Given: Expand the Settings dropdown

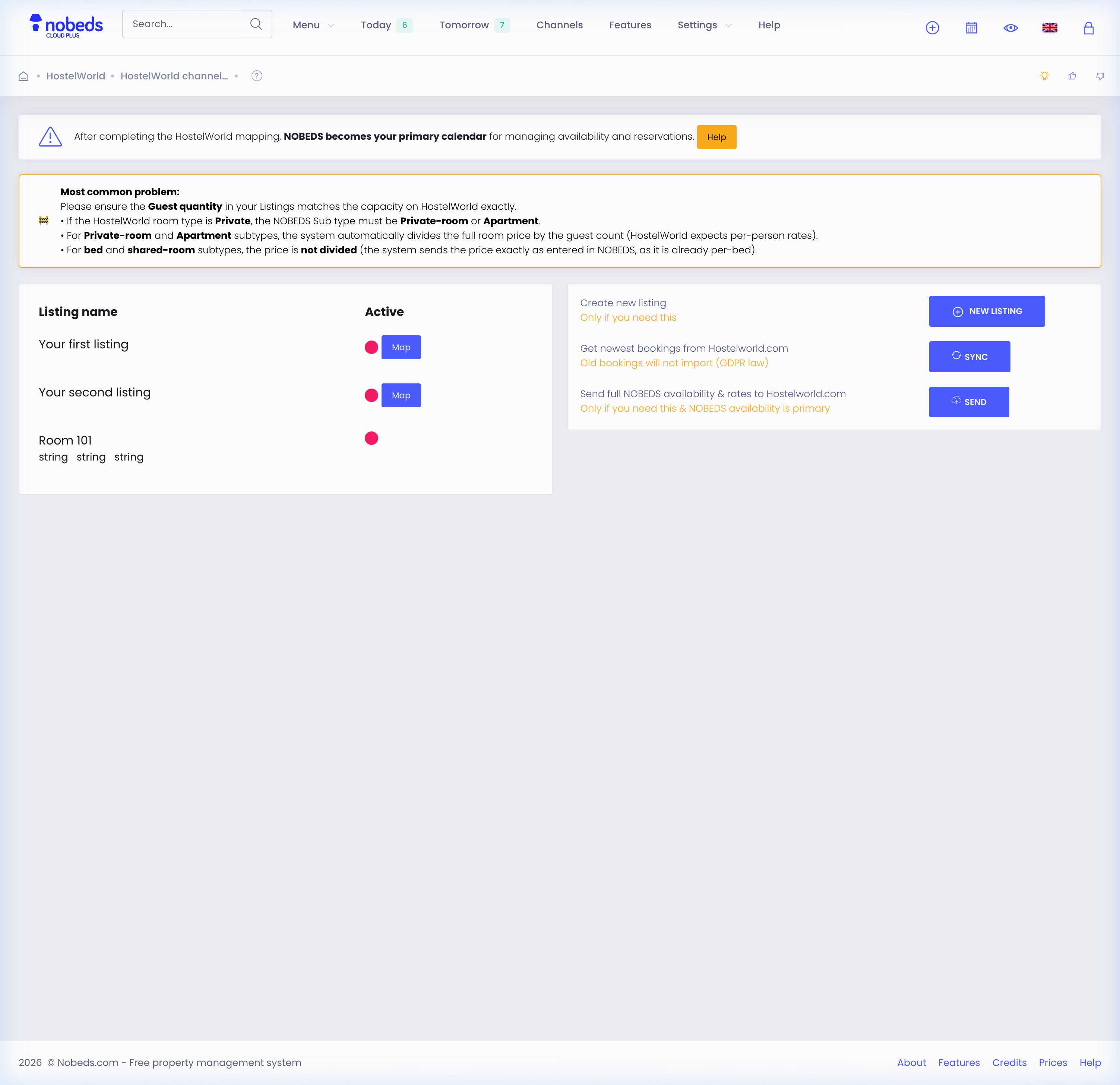Looking at the screenshot, I should coord(705,25).
